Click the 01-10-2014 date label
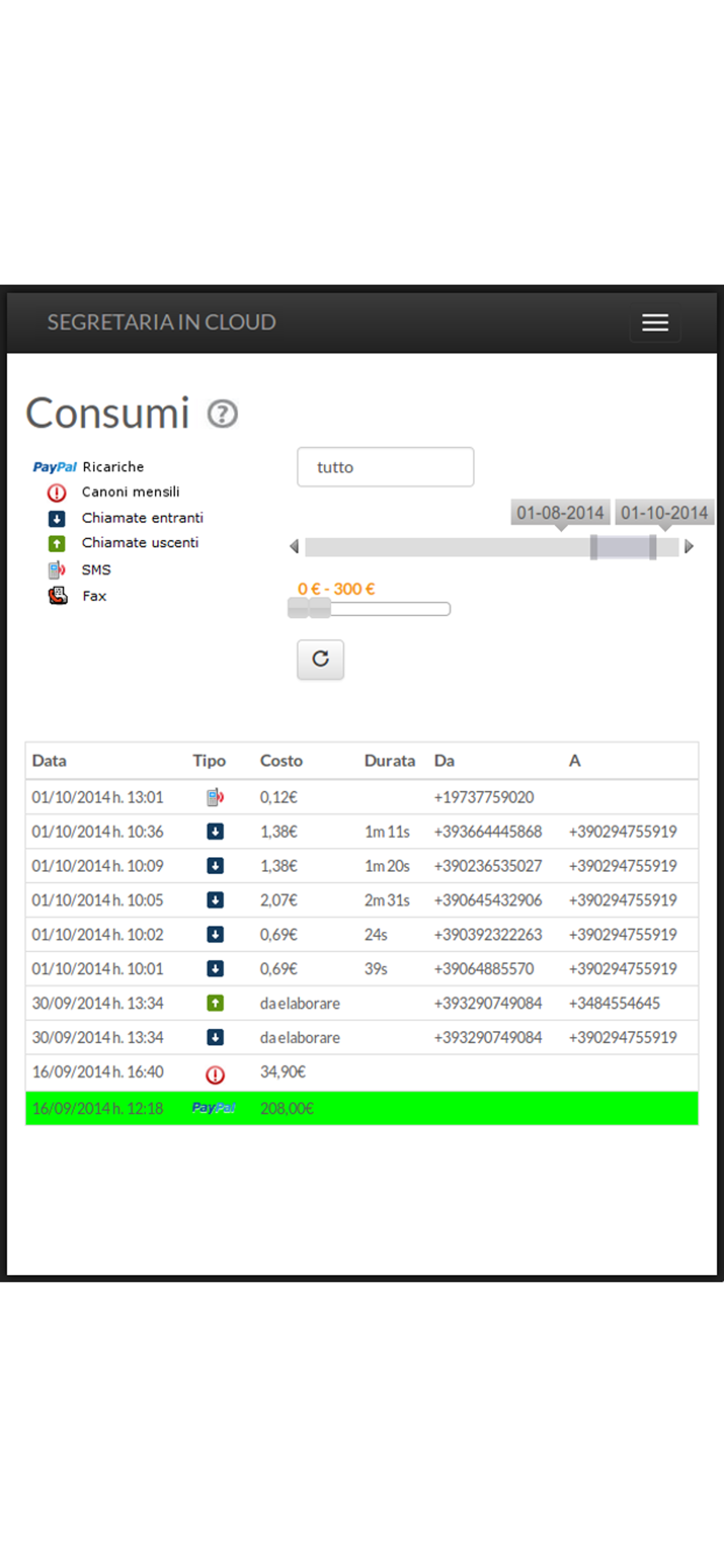This screenshot has height=1568, width=724. click(x=665, y=513)
